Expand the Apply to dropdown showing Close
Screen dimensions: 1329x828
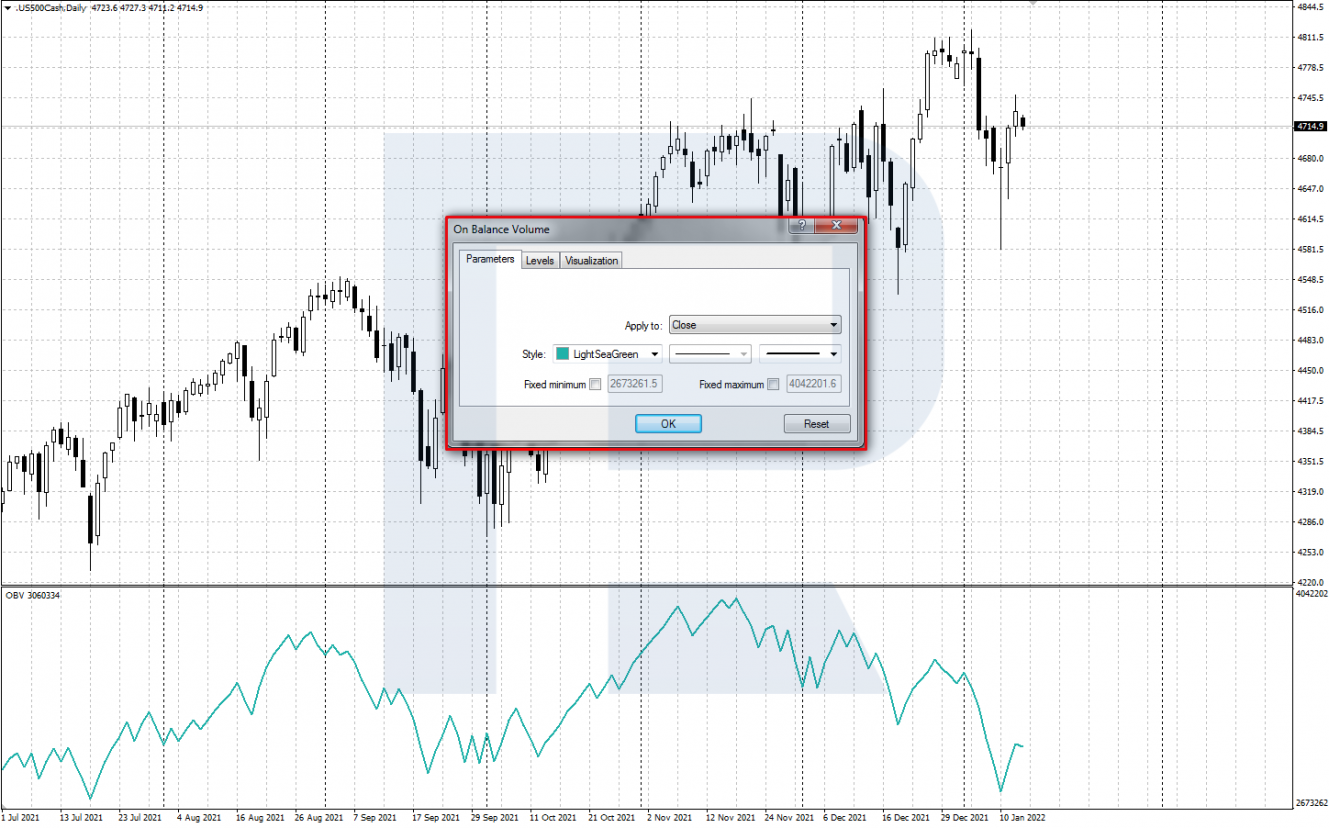pyautogui.click(x=755, y=325)
